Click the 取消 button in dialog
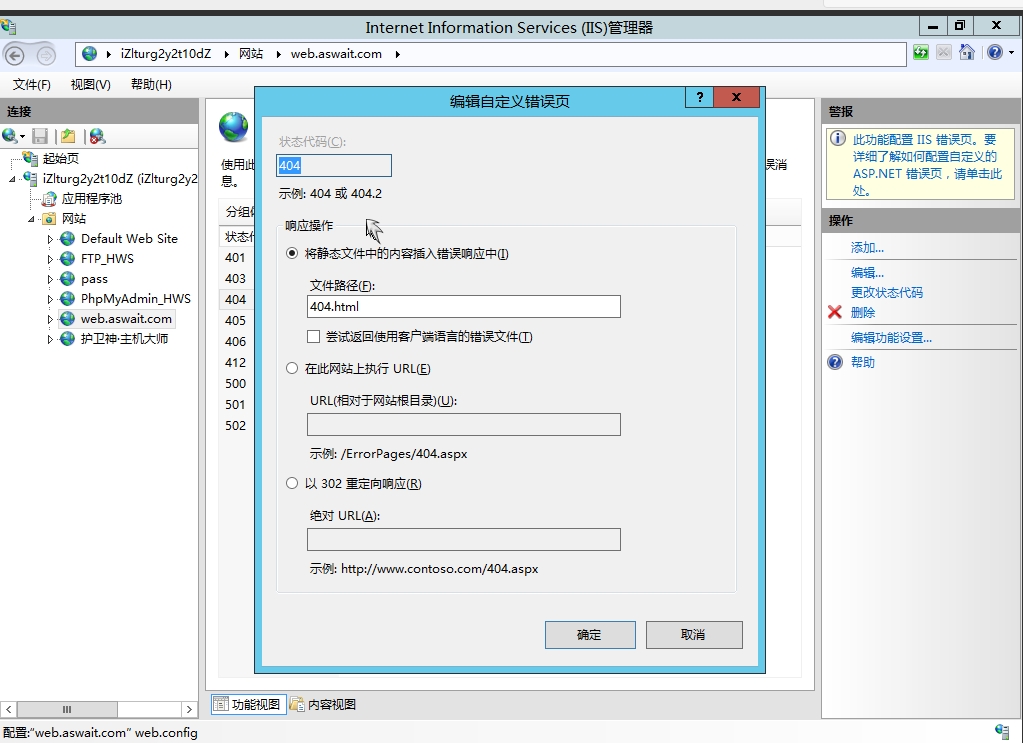Viewport: 1023px width, 743px height. coord(693,635)
